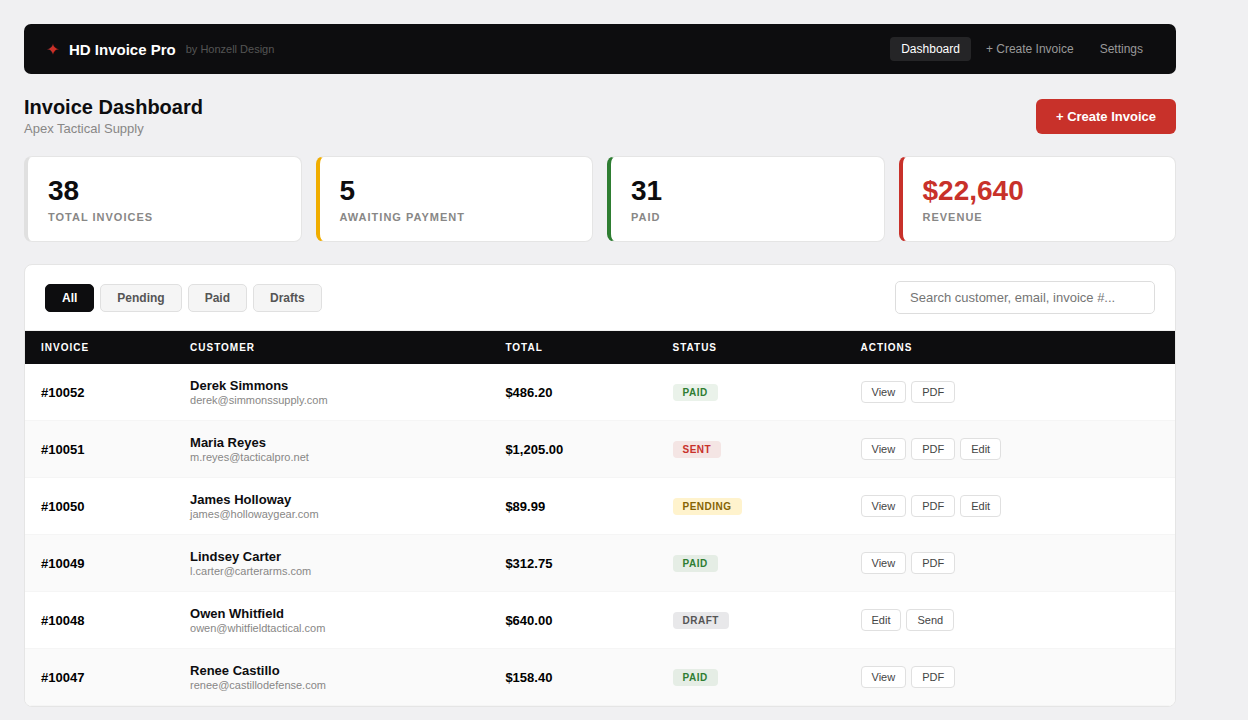View James Holloway invoice #10050
1248x720 pixels.
tap(883, 506)
